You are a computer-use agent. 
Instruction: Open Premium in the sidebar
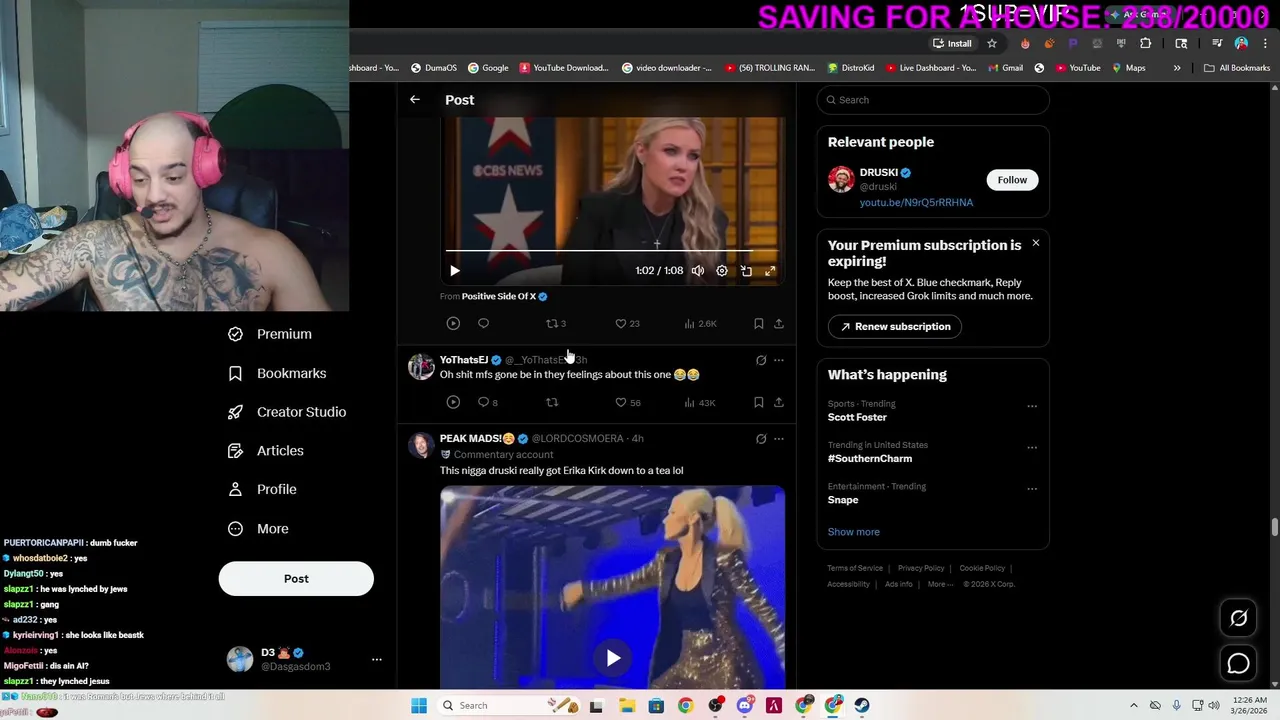coord(270,334)
